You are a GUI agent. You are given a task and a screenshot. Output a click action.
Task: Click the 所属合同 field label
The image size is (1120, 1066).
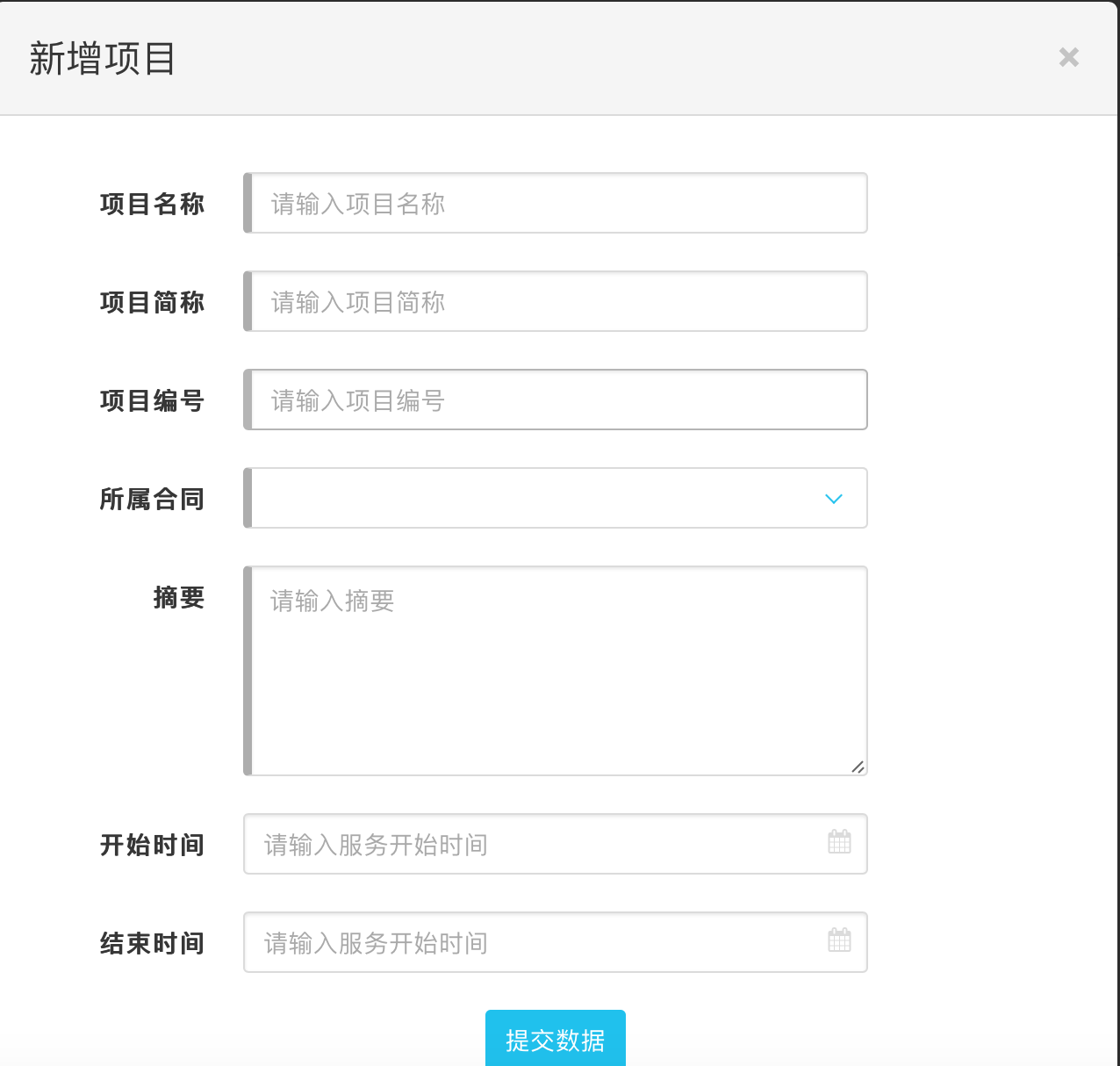pyautogui.click(x=152, y=499)
